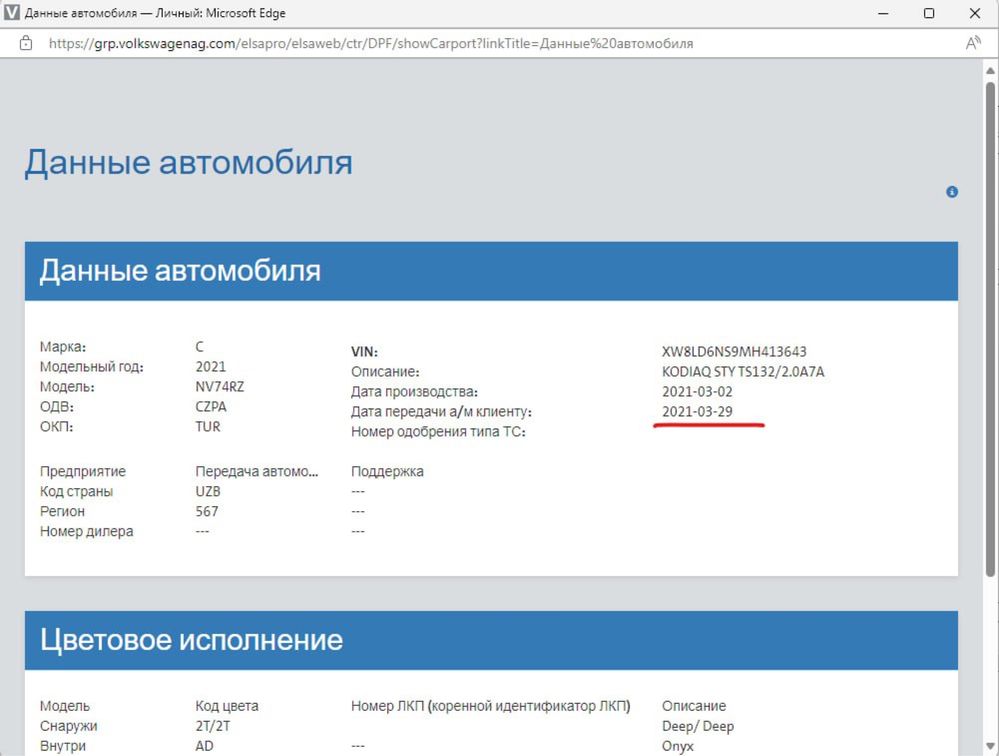Click the blue info icon
Screen dimensions: 999x756
click(x=952, y=192)
